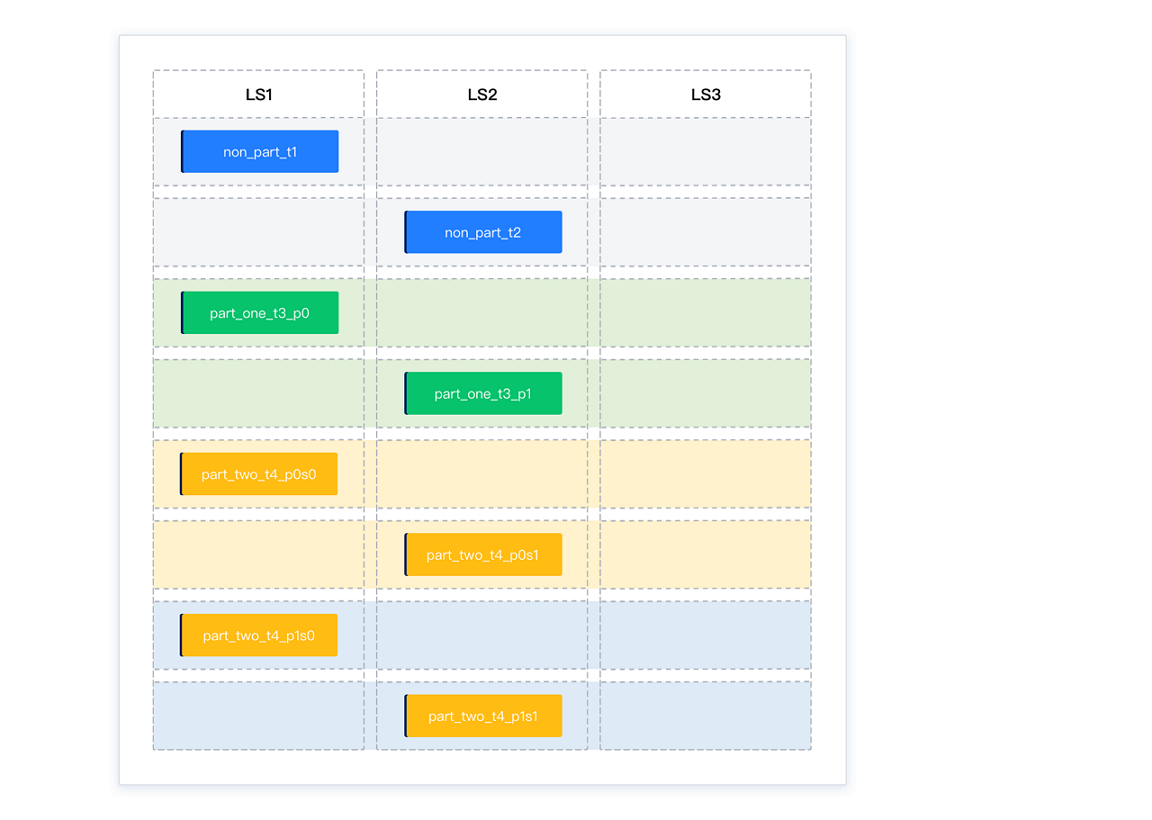Screen dimensions: 1152x820
Task: Click the LS3 column header
Action: click(705, 95)
